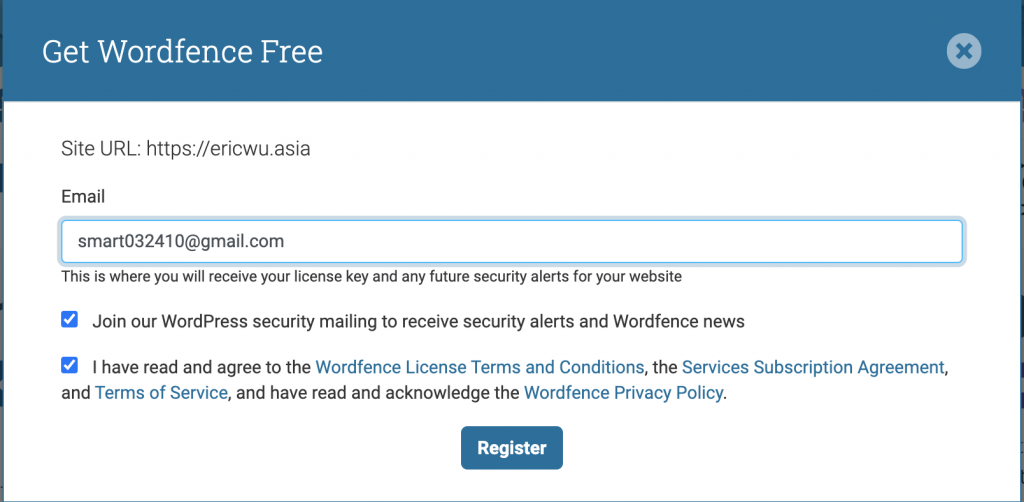Click the https://ericwu.asia URL text
This screenshot has width=1024, height=502.
pyautogui.click(x=228, y=149)
